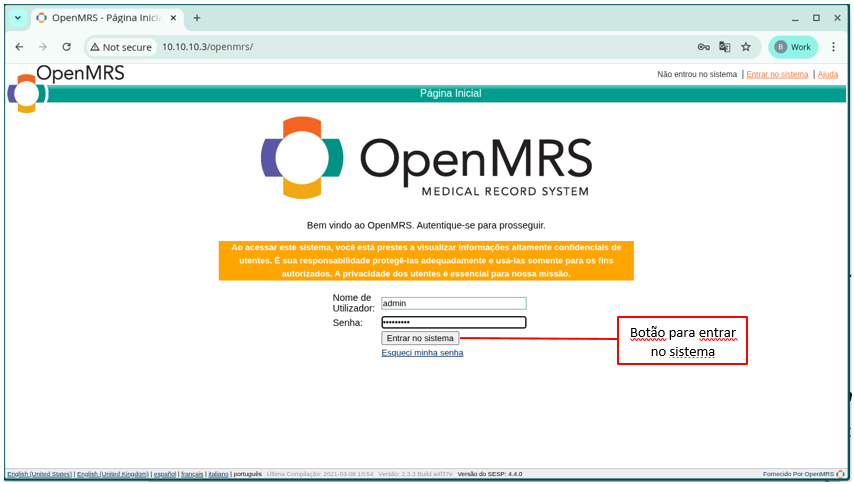The height and width of the screenshot is (484, 854).
Task: Switch language to español in footer
Action: click(166, 474)
